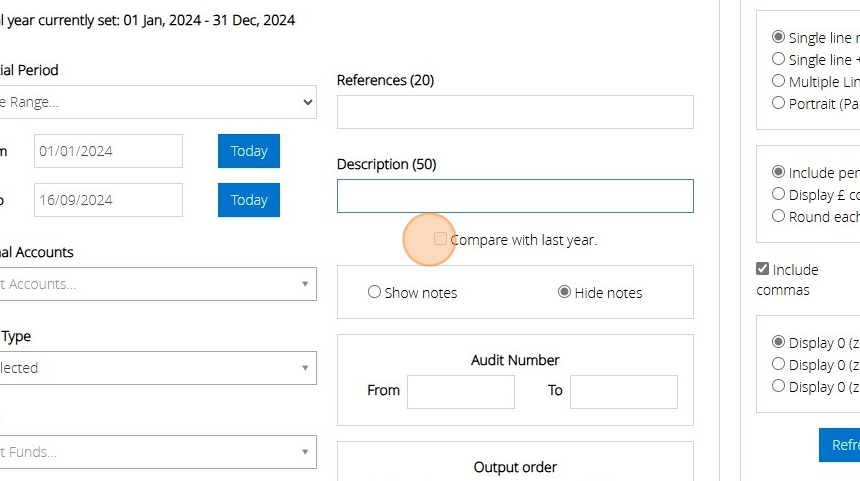Image resolution: width=860 pixels, height=481 pixels.
Task: Click the from-date field showing 01/01/2024
Action: point(108,151)
